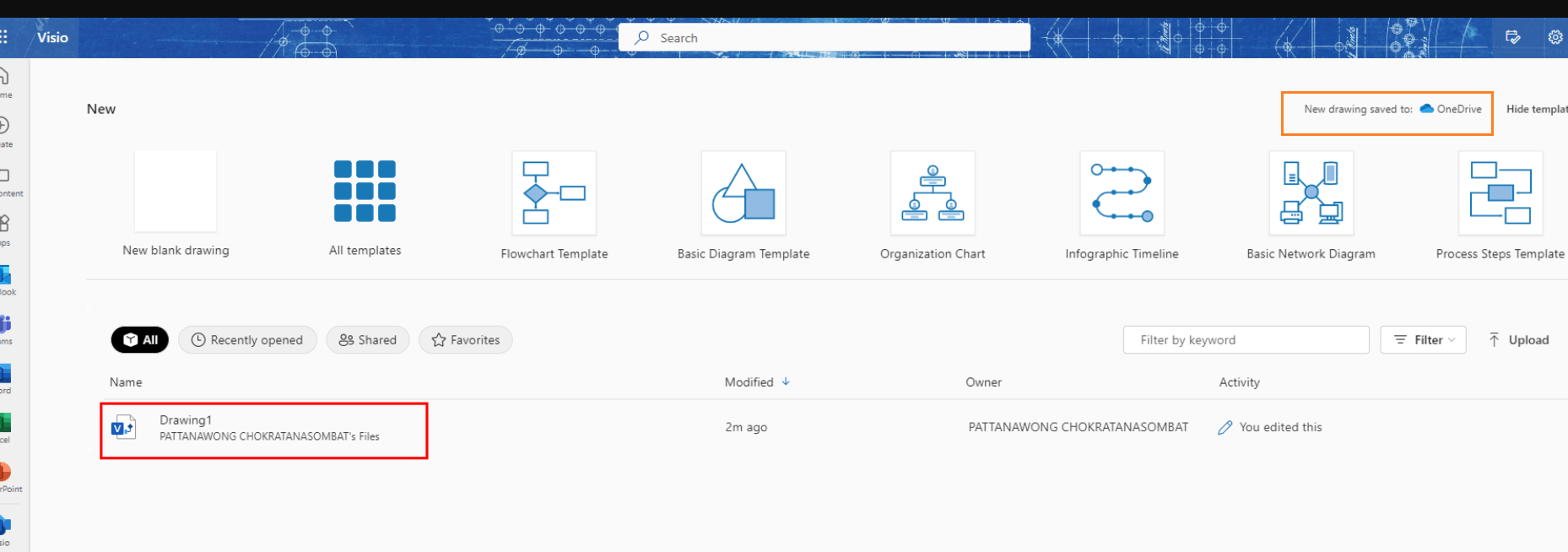Click the Drawing1 Visio file icon
The width and height of the screenshot is (1568, 552).
(124, 427)
